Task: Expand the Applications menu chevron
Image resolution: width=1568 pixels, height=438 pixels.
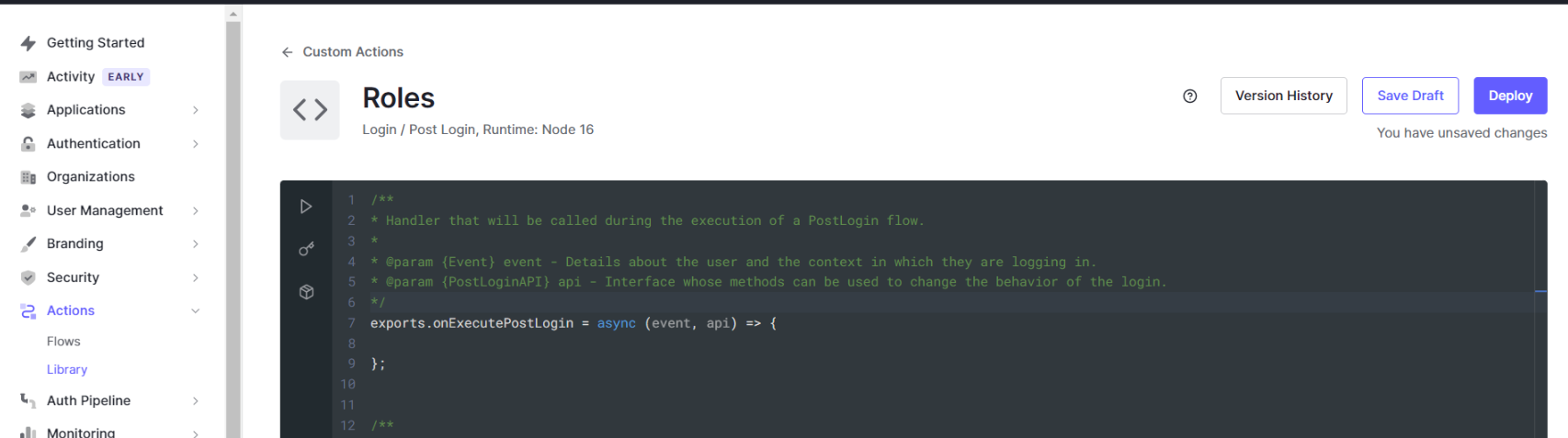Action: pyautogui.click(x=196, y=110)
